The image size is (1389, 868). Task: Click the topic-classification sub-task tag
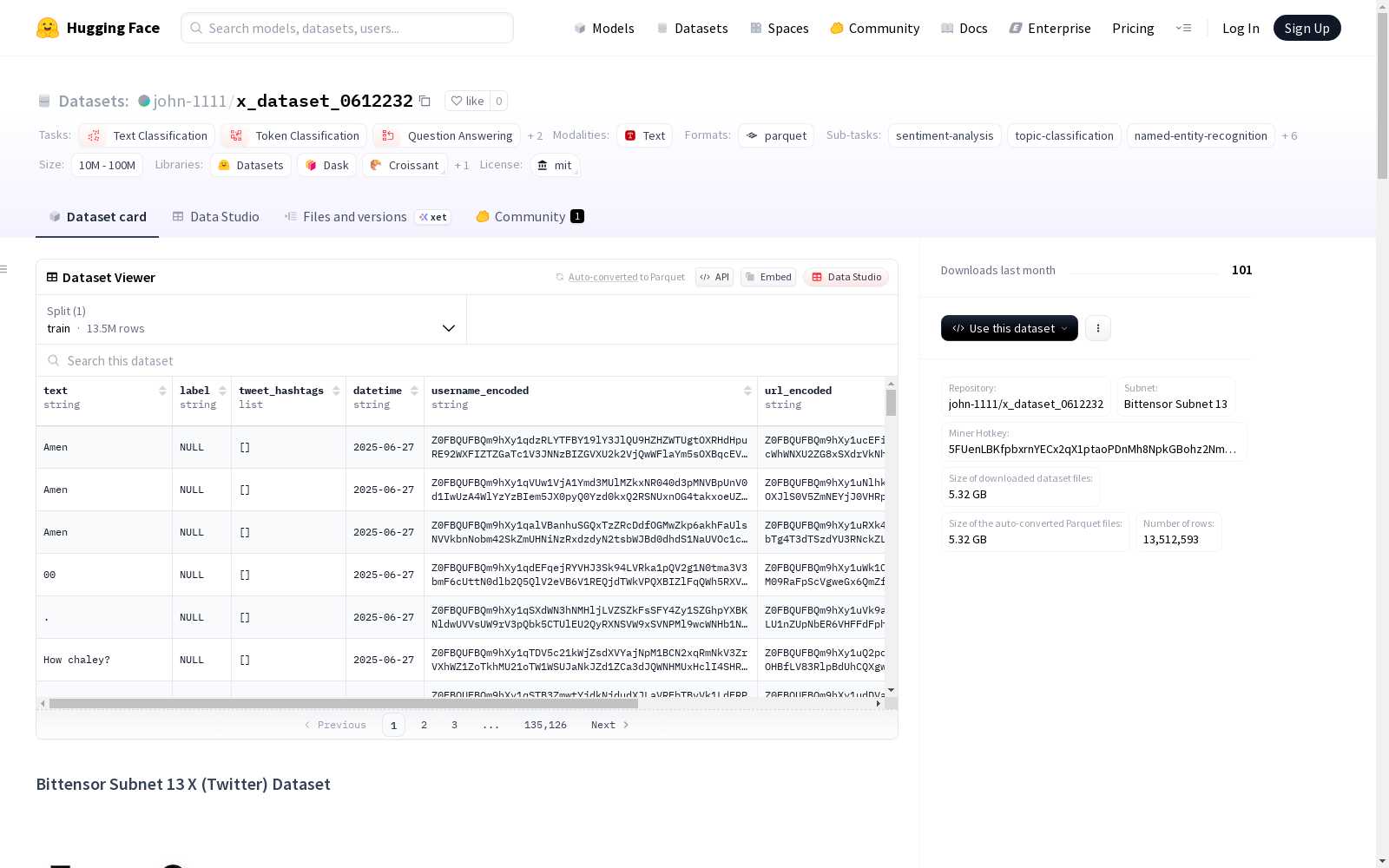click(1064, 135)
